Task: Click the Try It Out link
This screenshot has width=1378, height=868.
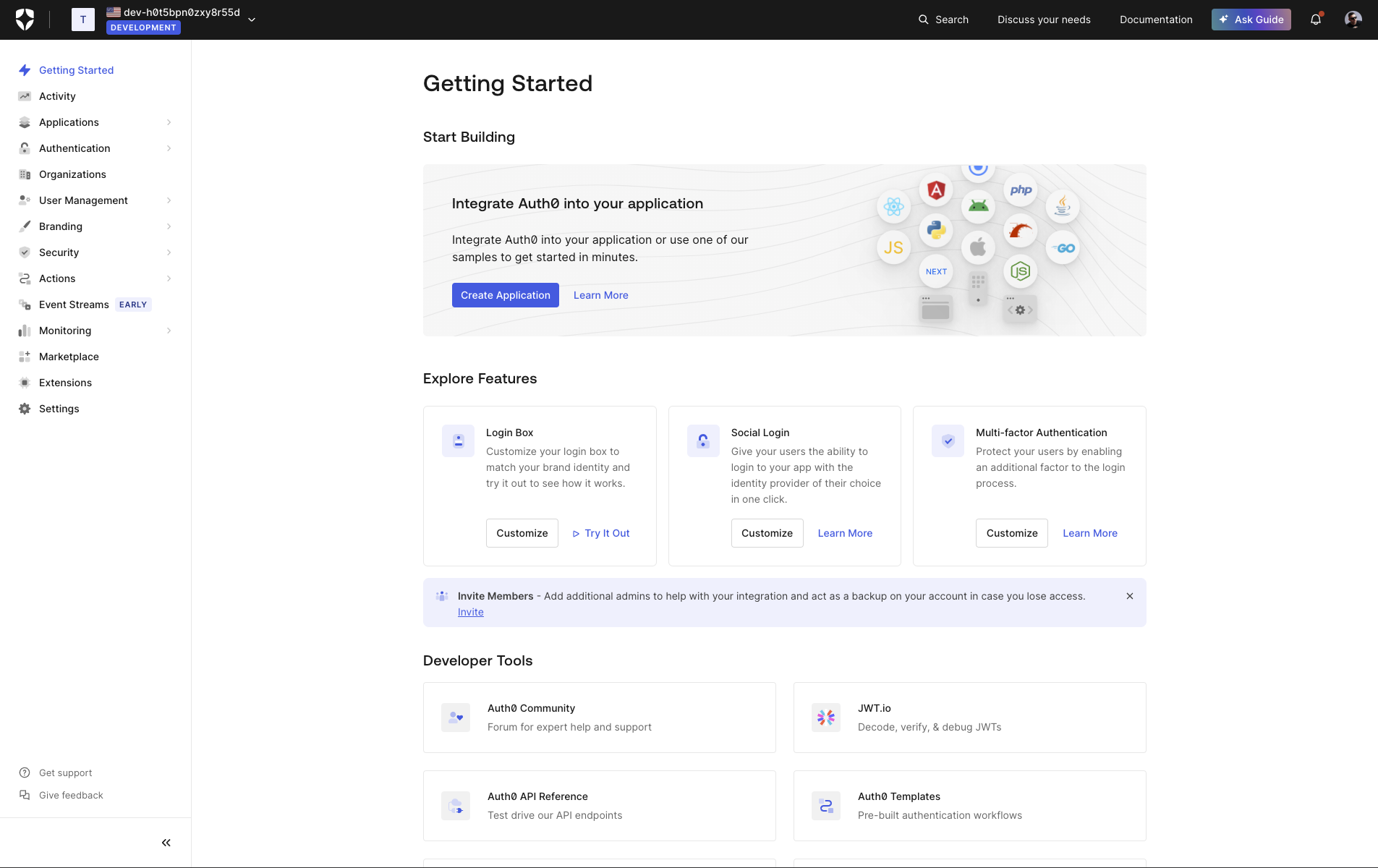Action: coord(601,533)
